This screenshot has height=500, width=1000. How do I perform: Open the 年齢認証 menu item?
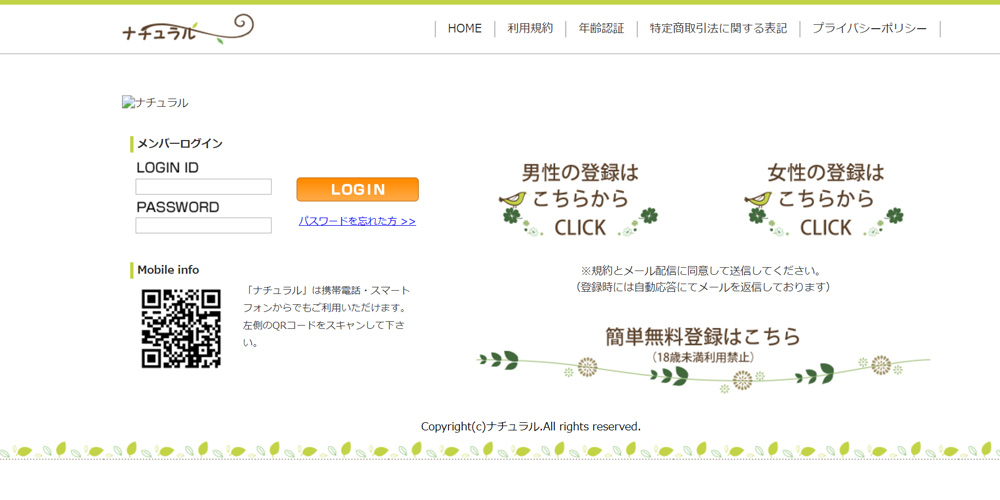coord(601,29)
